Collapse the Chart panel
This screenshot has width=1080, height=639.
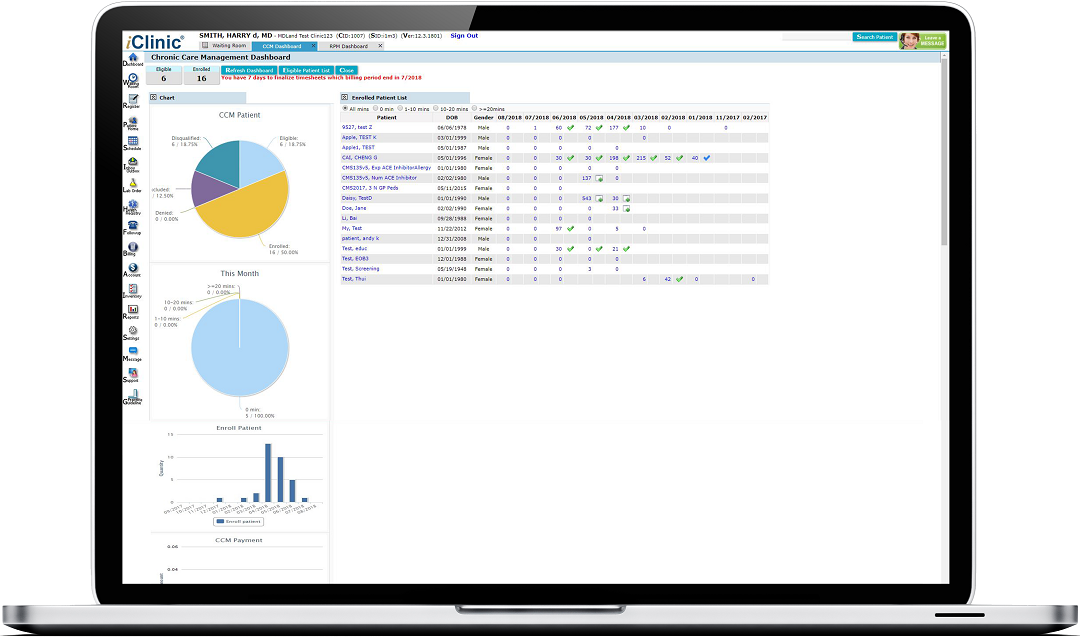pos(154,98)
